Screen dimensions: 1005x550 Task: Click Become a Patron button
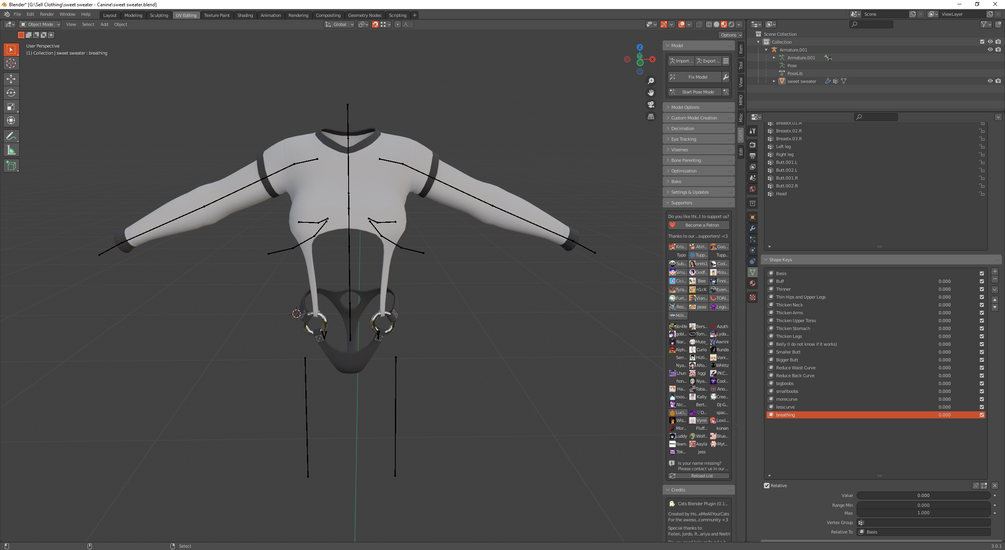coord(699,225)
